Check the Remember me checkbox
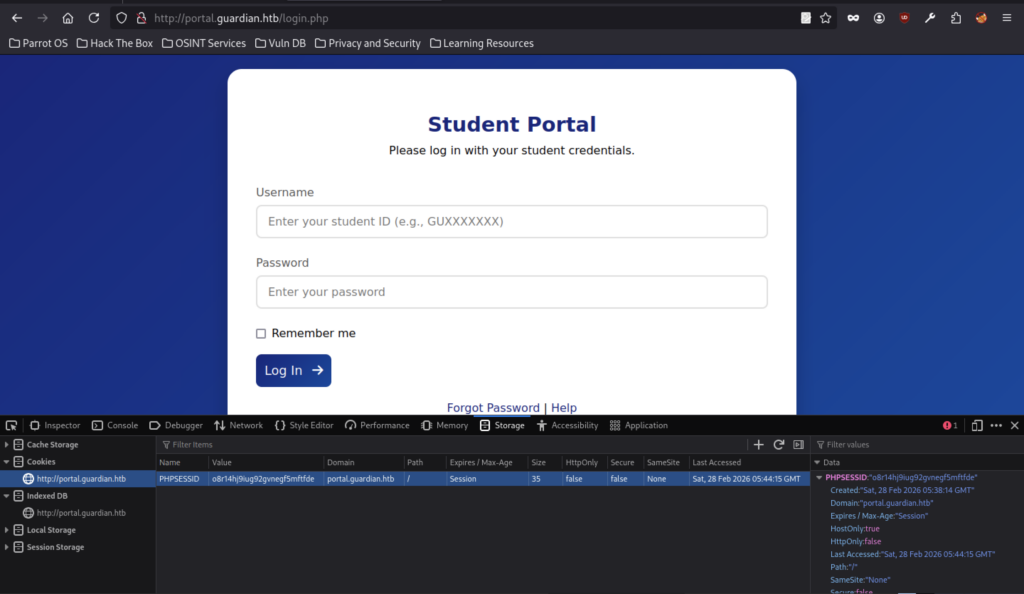This screenshot has height=594, width=1024. (261, 334)
